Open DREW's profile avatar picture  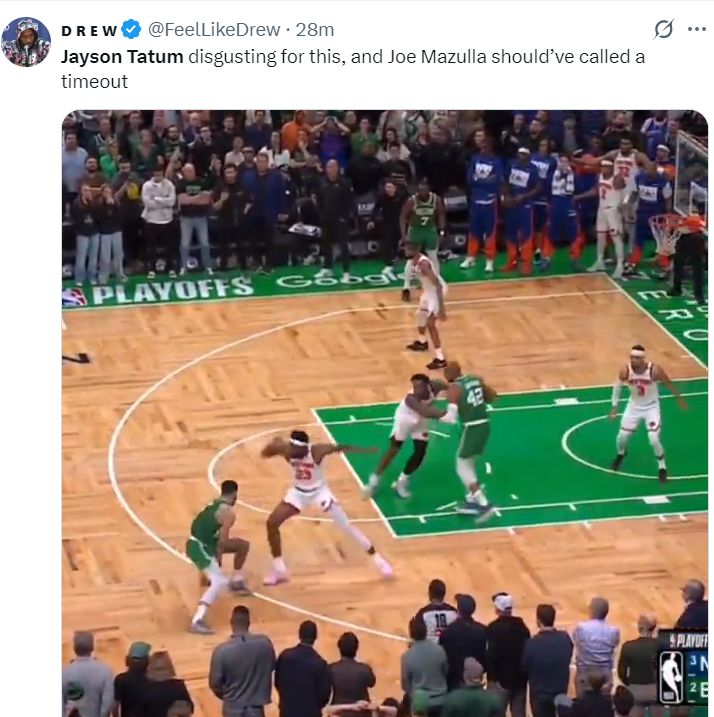point(26,42)
